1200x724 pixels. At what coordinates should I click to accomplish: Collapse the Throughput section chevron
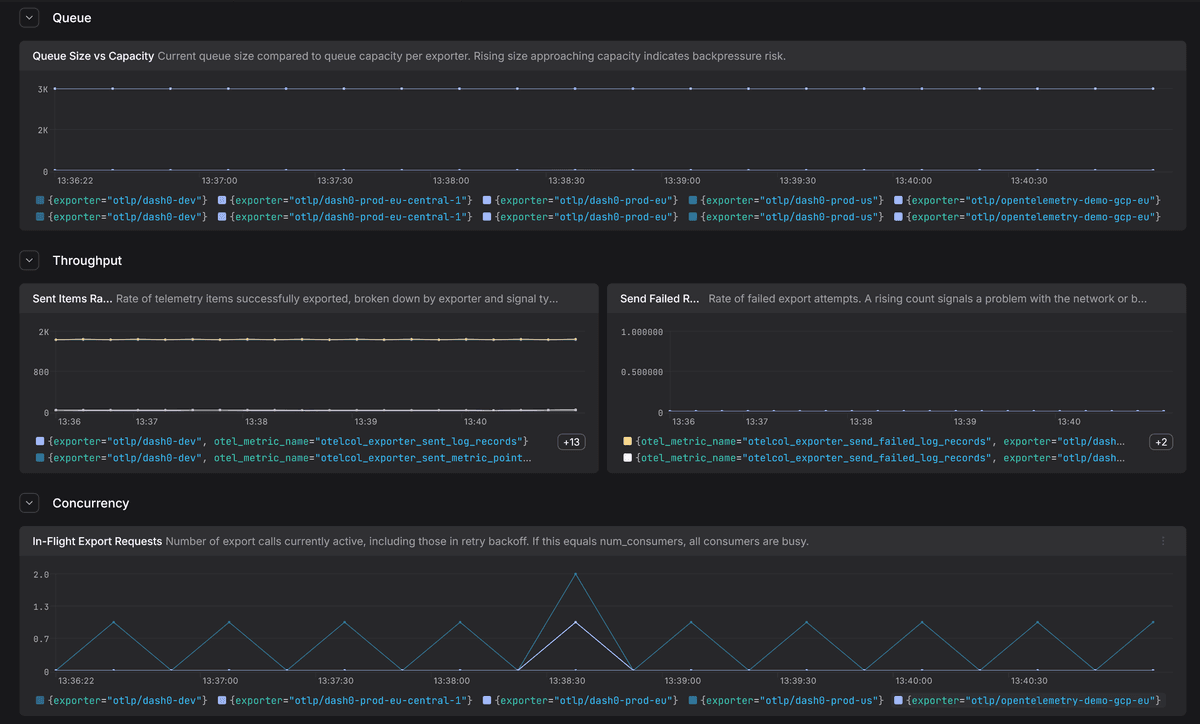(x=29, y=260)
